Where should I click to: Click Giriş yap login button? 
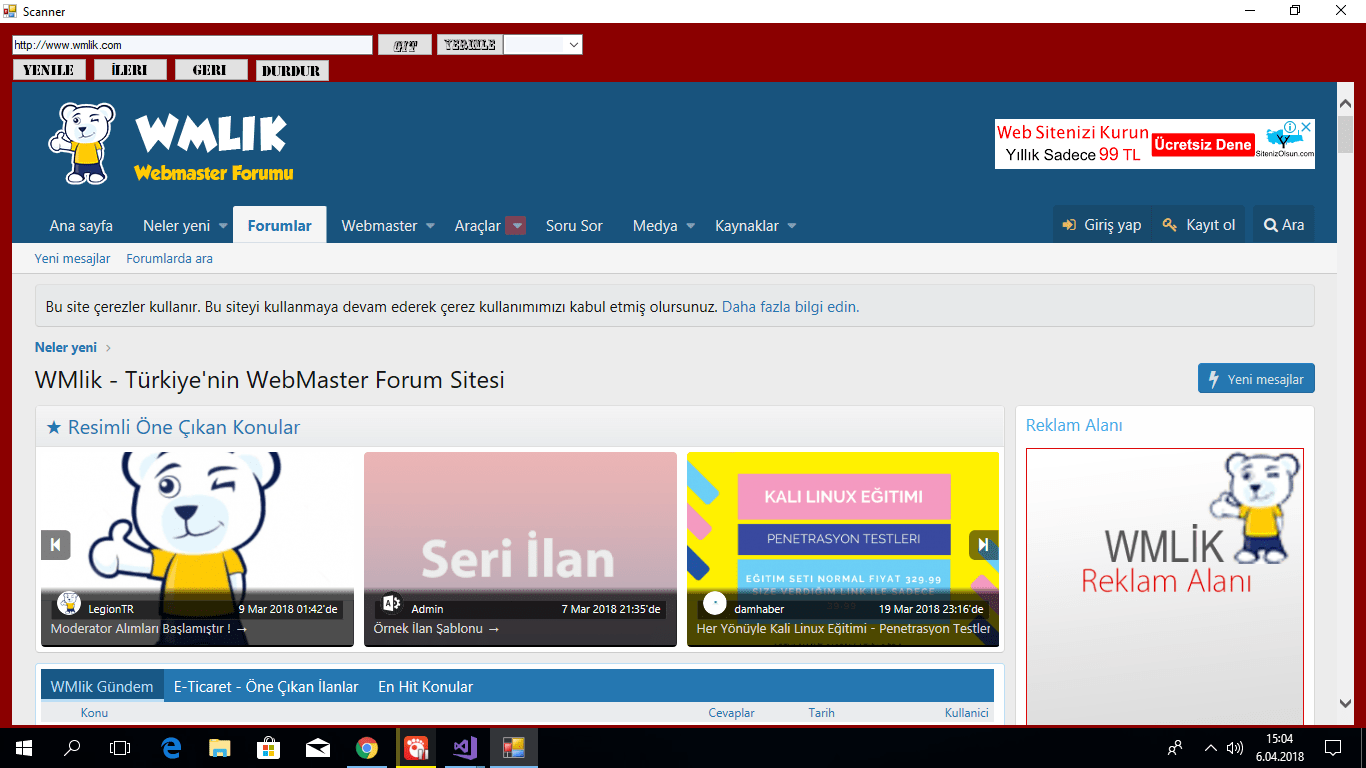pyautogui.click(x=1102, y=225)
